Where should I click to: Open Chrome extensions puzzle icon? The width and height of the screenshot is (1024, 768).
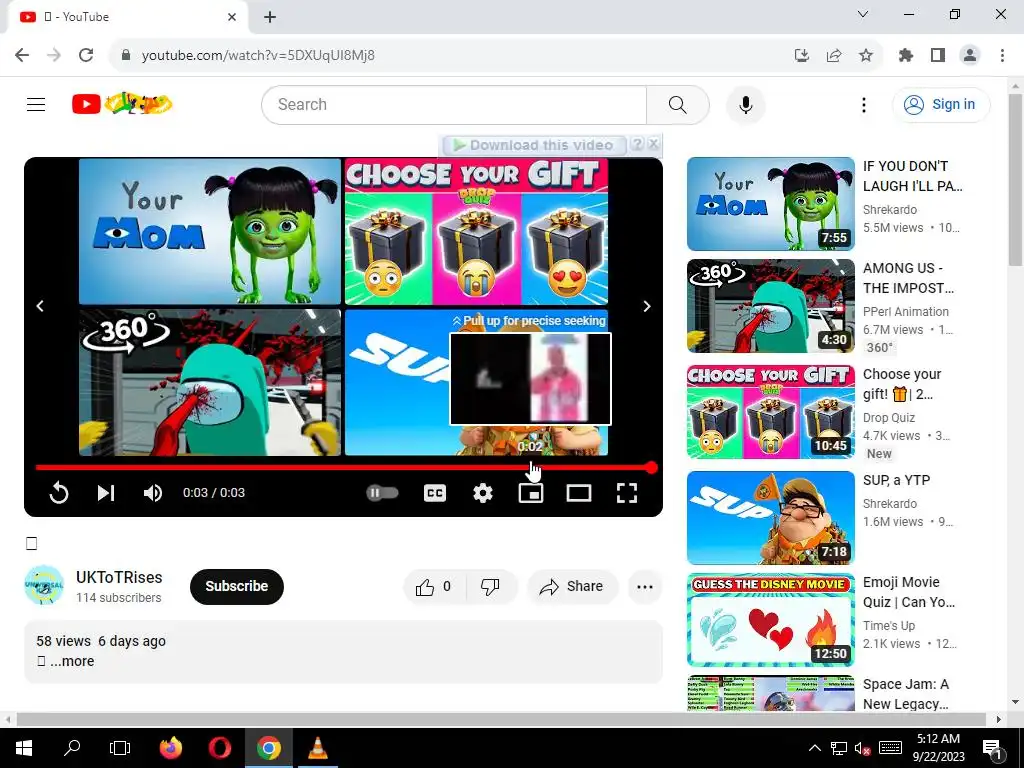906,56
